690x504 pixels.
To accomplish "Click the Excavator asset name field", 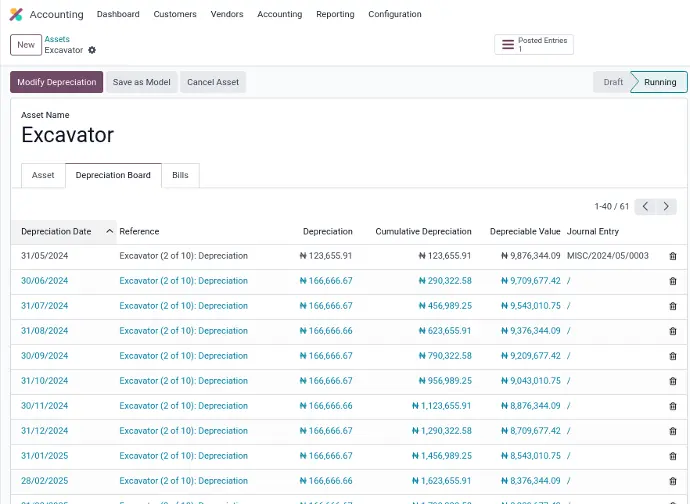I will (x=68, y=135).
